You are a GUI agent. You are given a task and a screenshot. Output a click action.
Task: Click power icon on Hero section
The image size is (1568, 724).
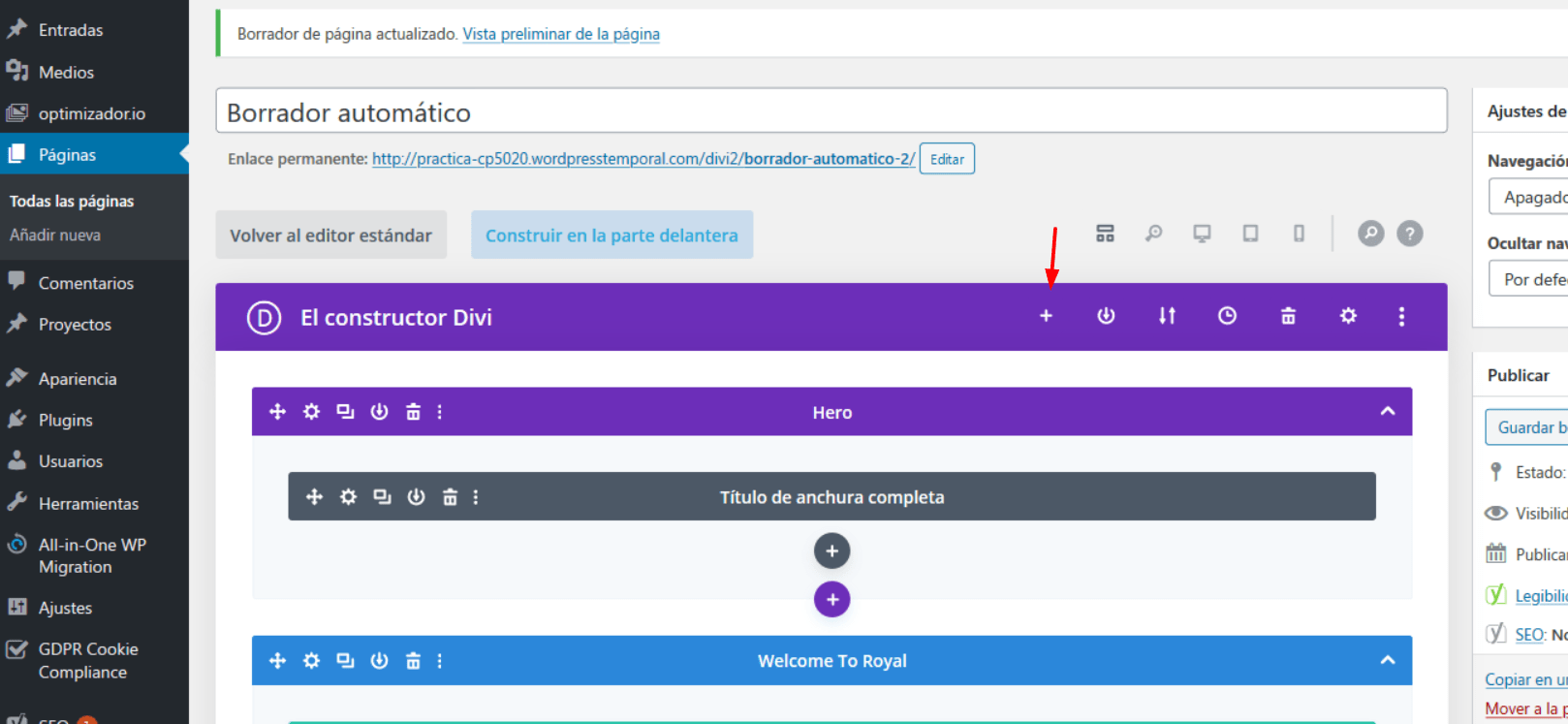click(379, 412)
